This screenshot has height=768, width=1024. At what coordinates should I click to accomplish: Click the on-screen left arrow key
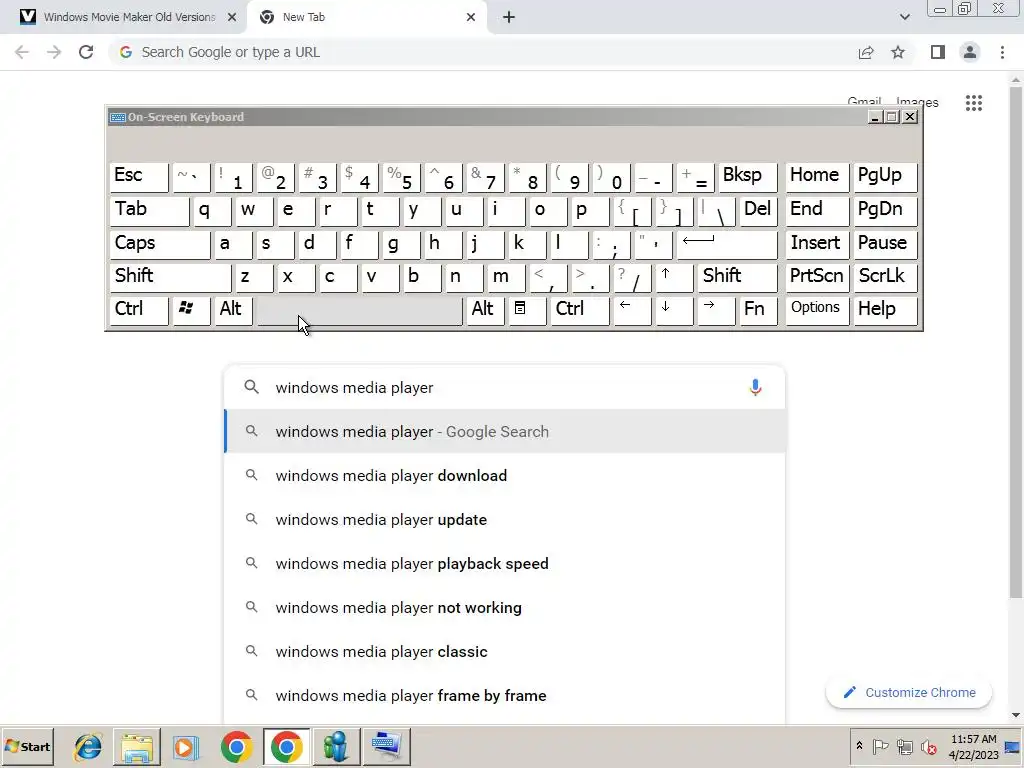(x=632, y=311)
